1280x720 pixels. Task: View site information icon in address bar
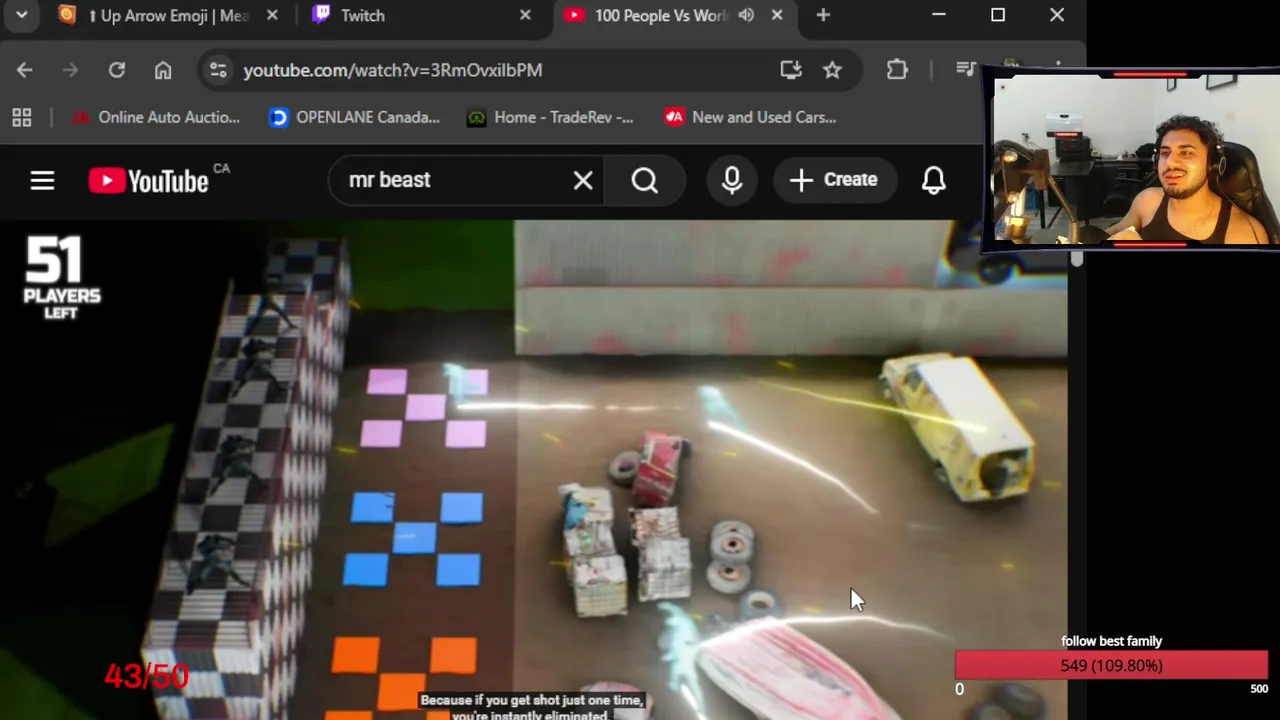217,70
